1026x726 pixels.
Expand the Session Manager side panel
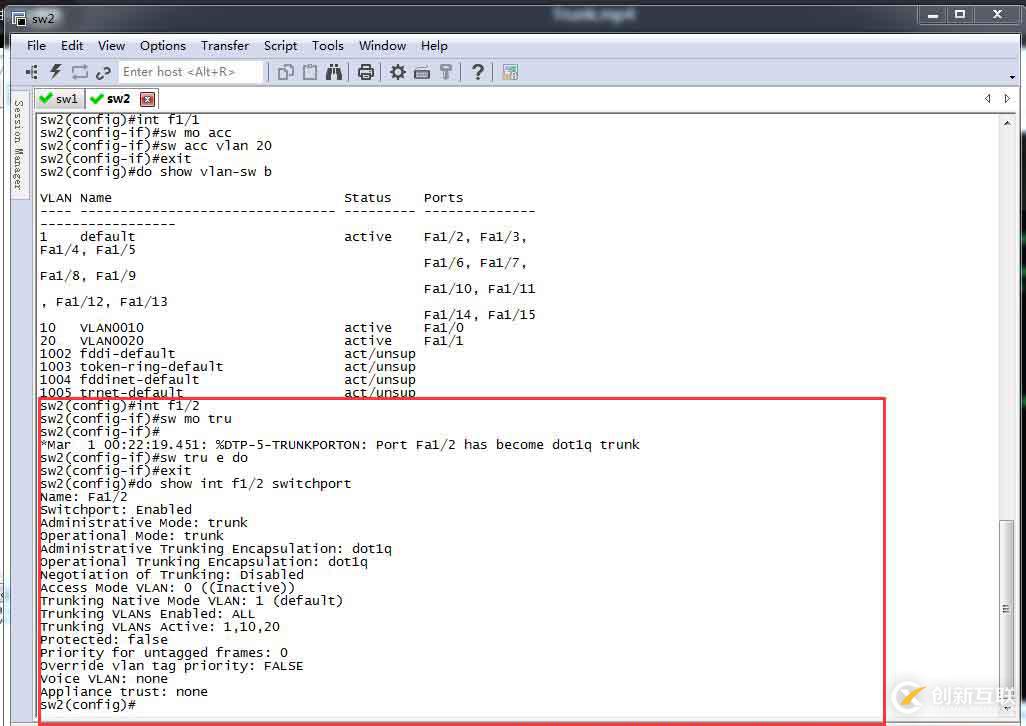pos(18,145)
